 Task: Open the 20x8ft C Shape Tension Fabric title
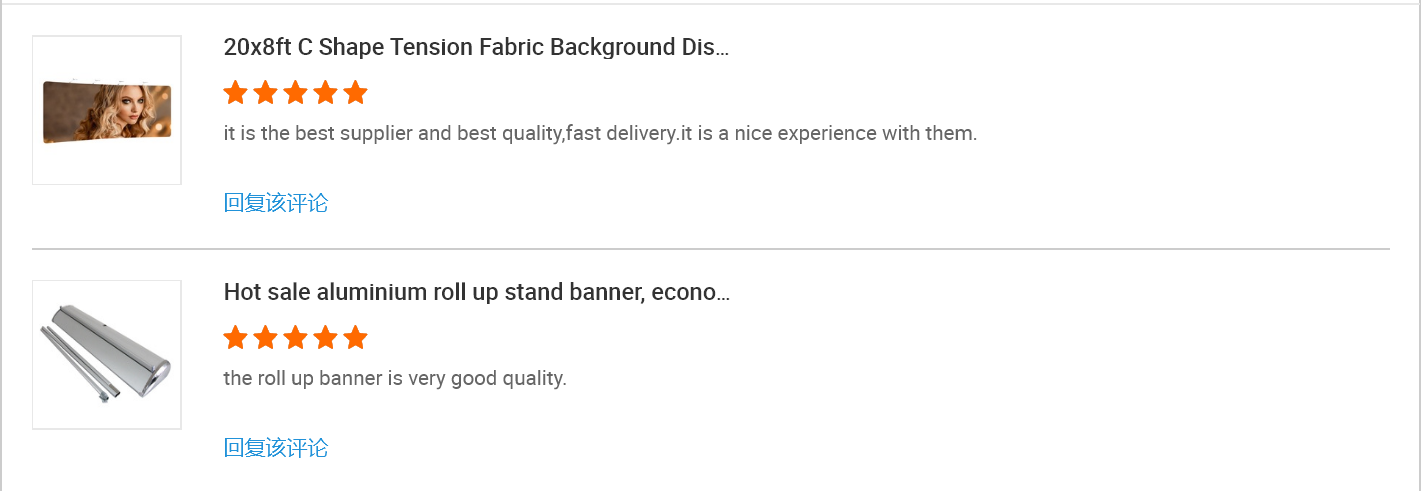(476, 47)
